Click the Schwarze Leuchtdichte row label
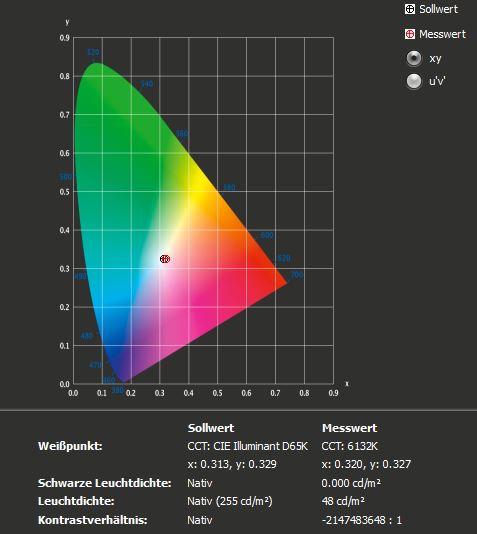The width and height of the screenshot is (477, 534). click(105, 483)
